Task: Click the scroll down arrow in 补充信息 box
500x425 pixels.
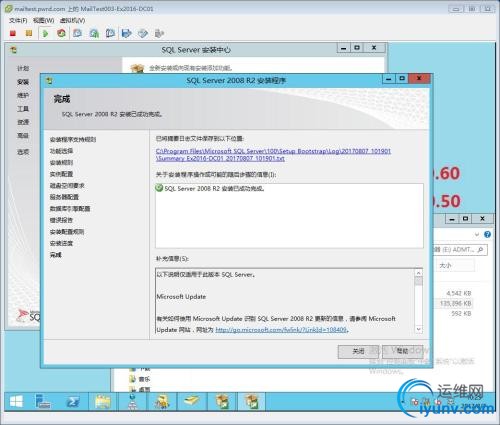Action: pos(419,329)
